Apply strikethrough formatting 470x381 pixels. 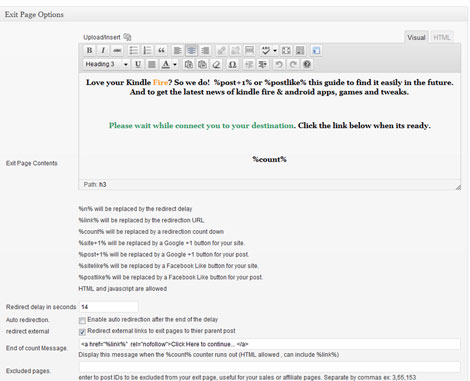(117, 50)
